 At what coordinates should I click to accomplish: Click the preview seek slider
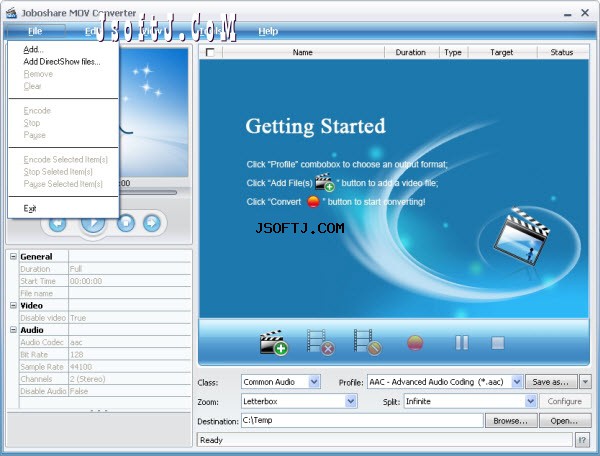coord(148,192)
